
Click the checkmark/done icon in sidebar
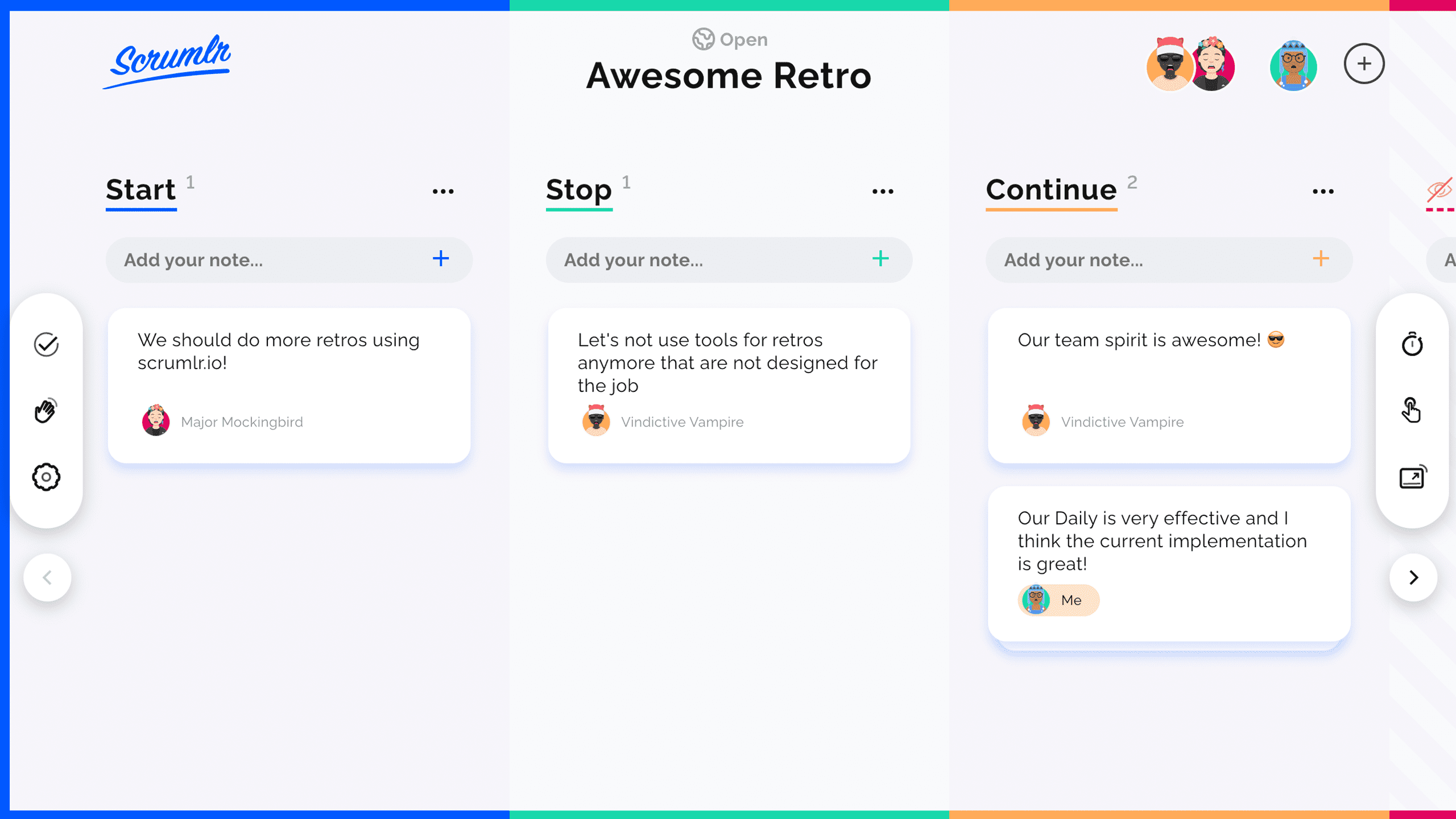(x=47, y=343)
